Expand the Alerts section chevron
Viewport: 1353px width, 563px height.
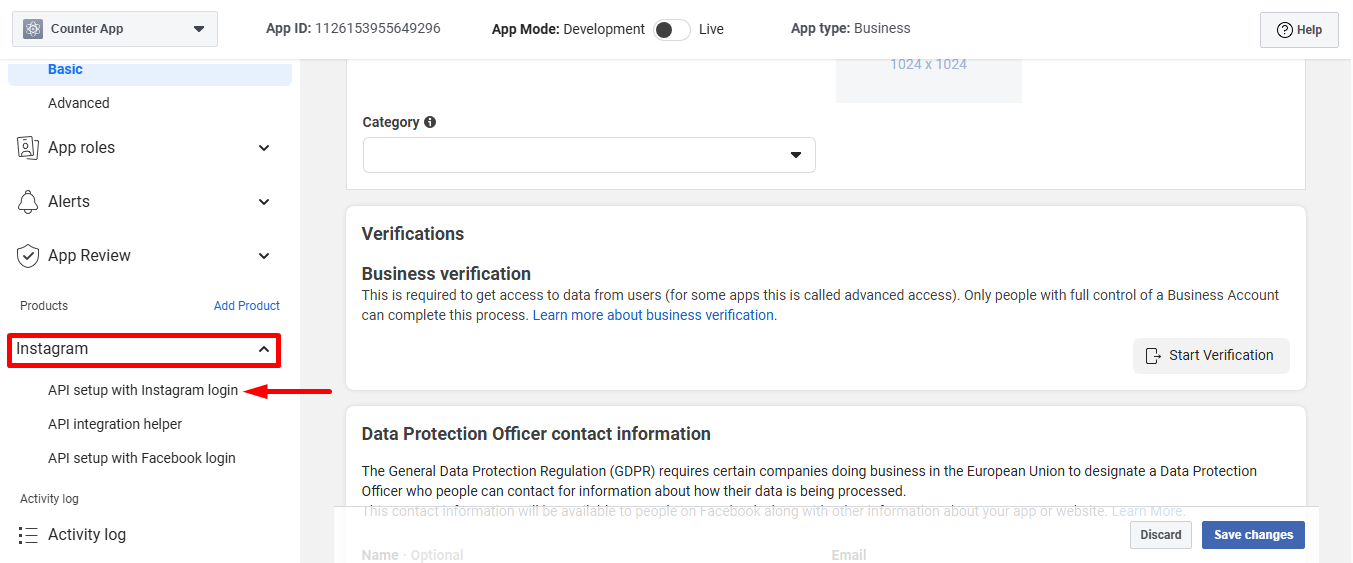[x=264, y=202]
